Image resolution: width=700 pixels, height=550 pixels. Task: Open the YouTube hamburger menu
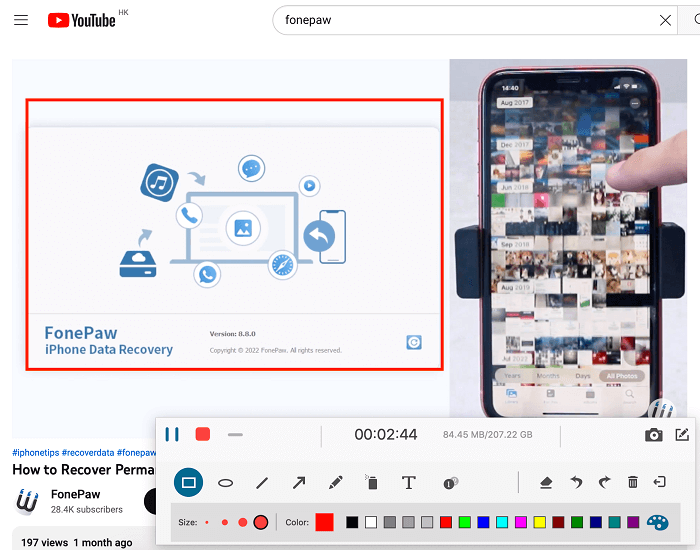[21, 20]
